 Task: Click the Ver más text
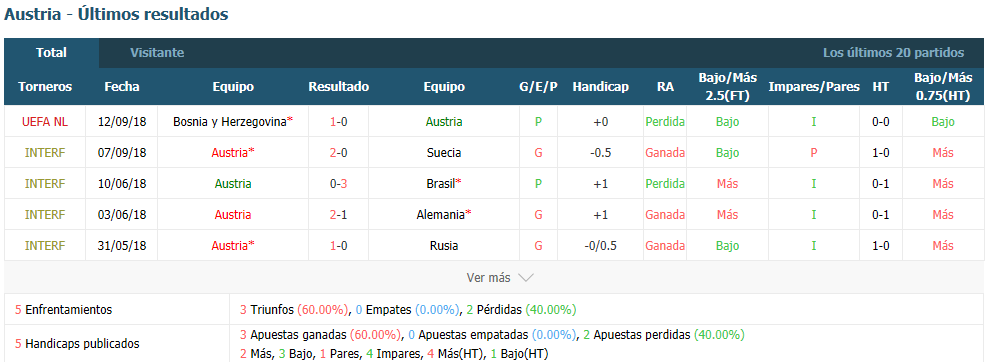[489, 277]
